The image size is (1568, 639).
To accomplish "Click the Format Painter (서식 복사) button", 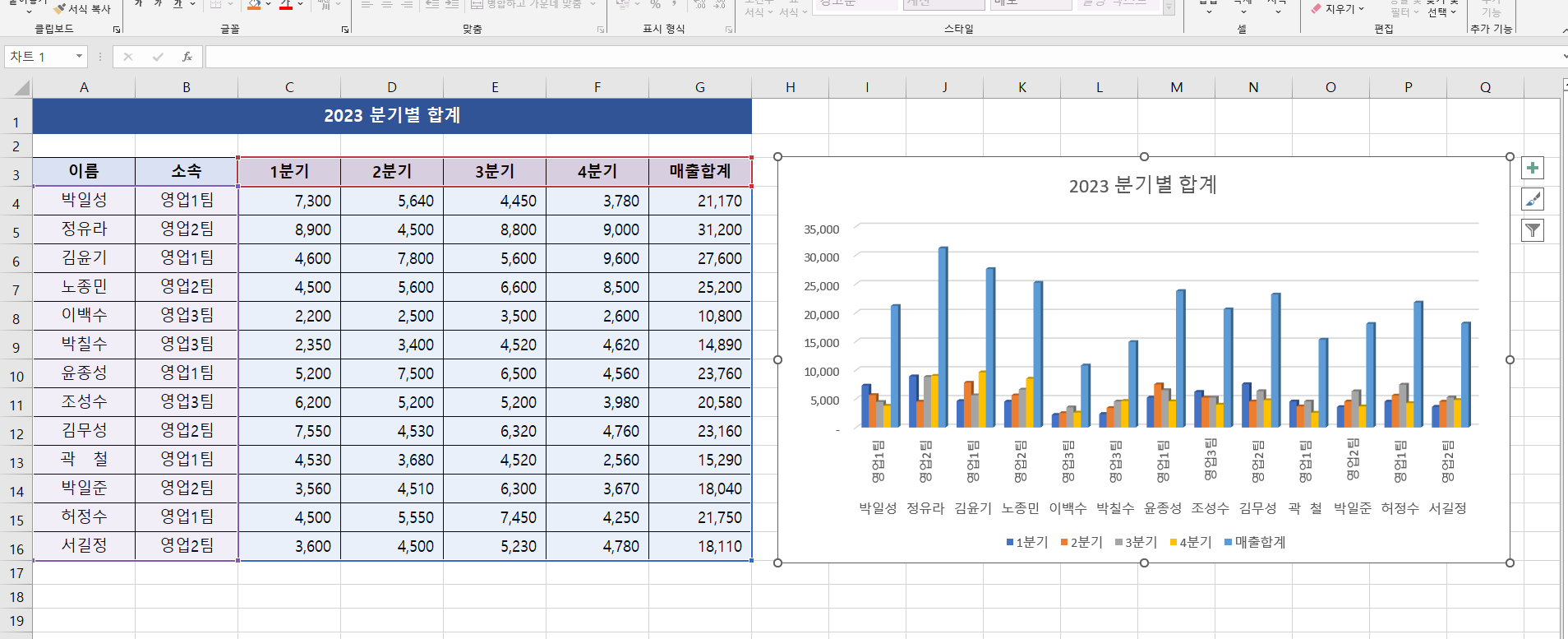I will click(x=82, y=8).
